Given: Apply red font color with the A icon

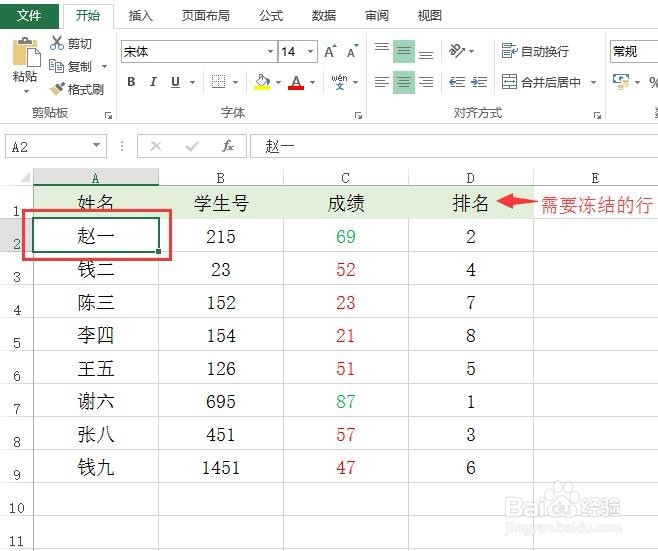Looking at the screenshot, I should pos(296,82).
